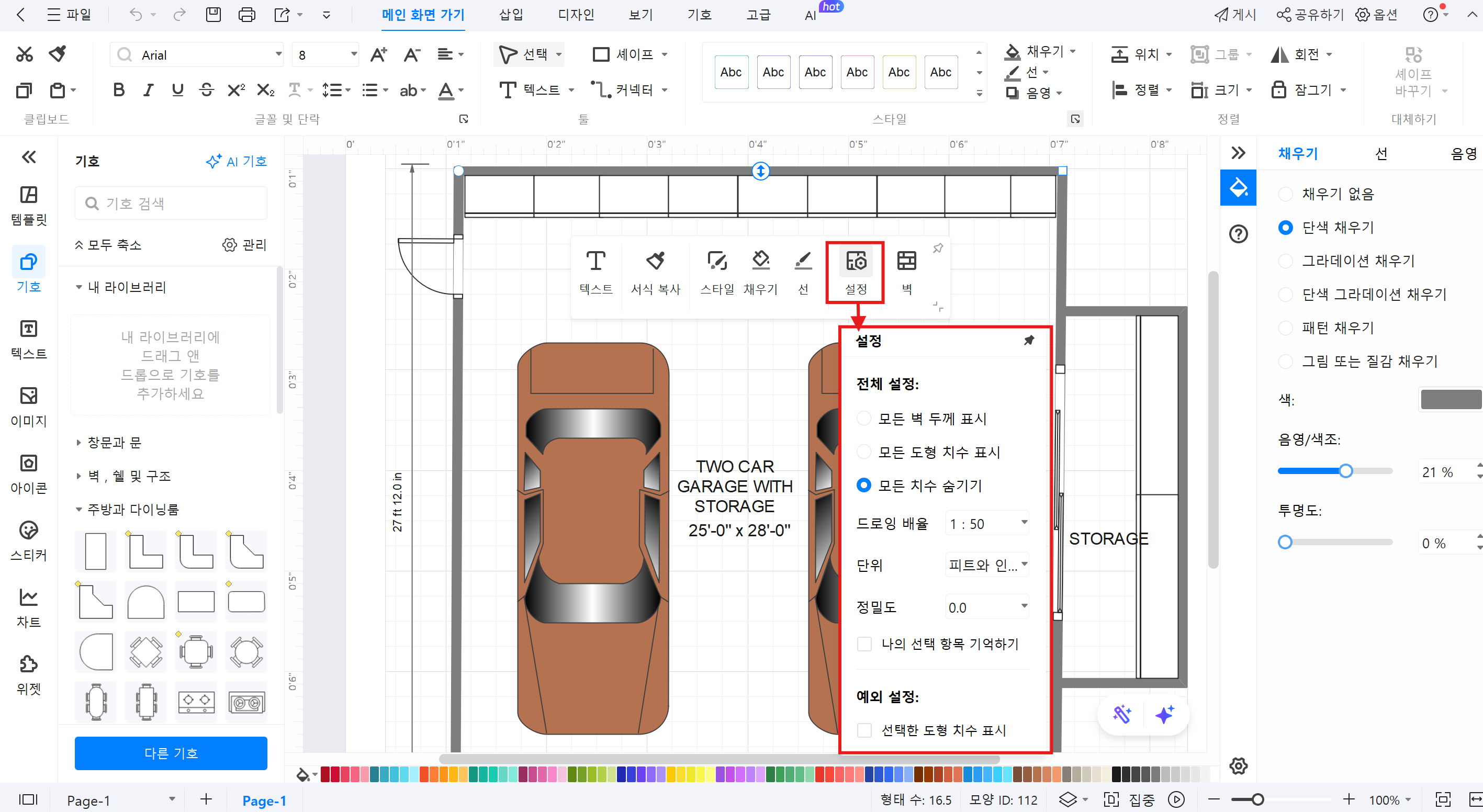Increase font size with A+ icon
Image resolution: width=1483 pixels, height=812 pixels.
(378, 54)
